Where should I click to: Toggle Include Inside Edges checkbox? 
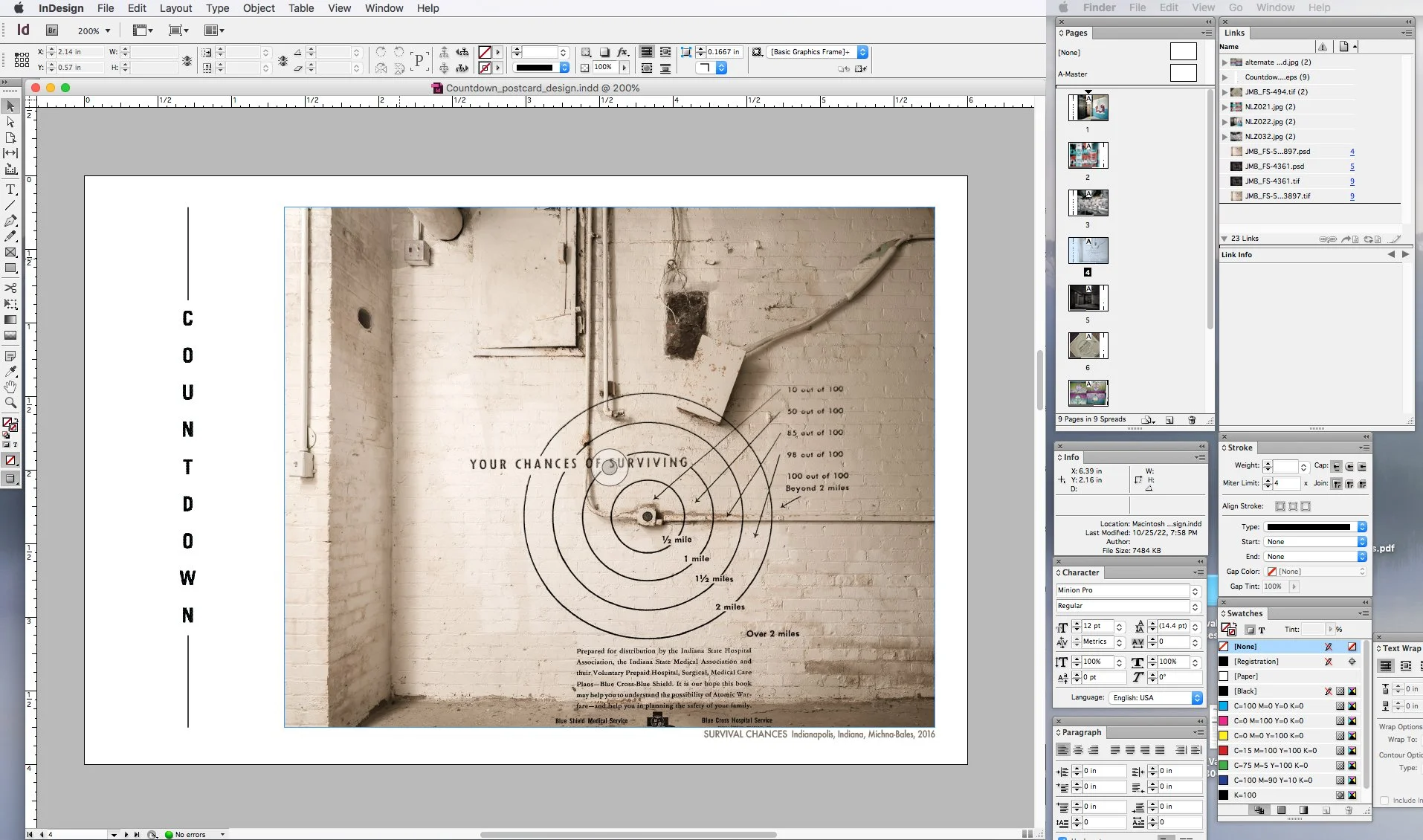[1384, 801]
